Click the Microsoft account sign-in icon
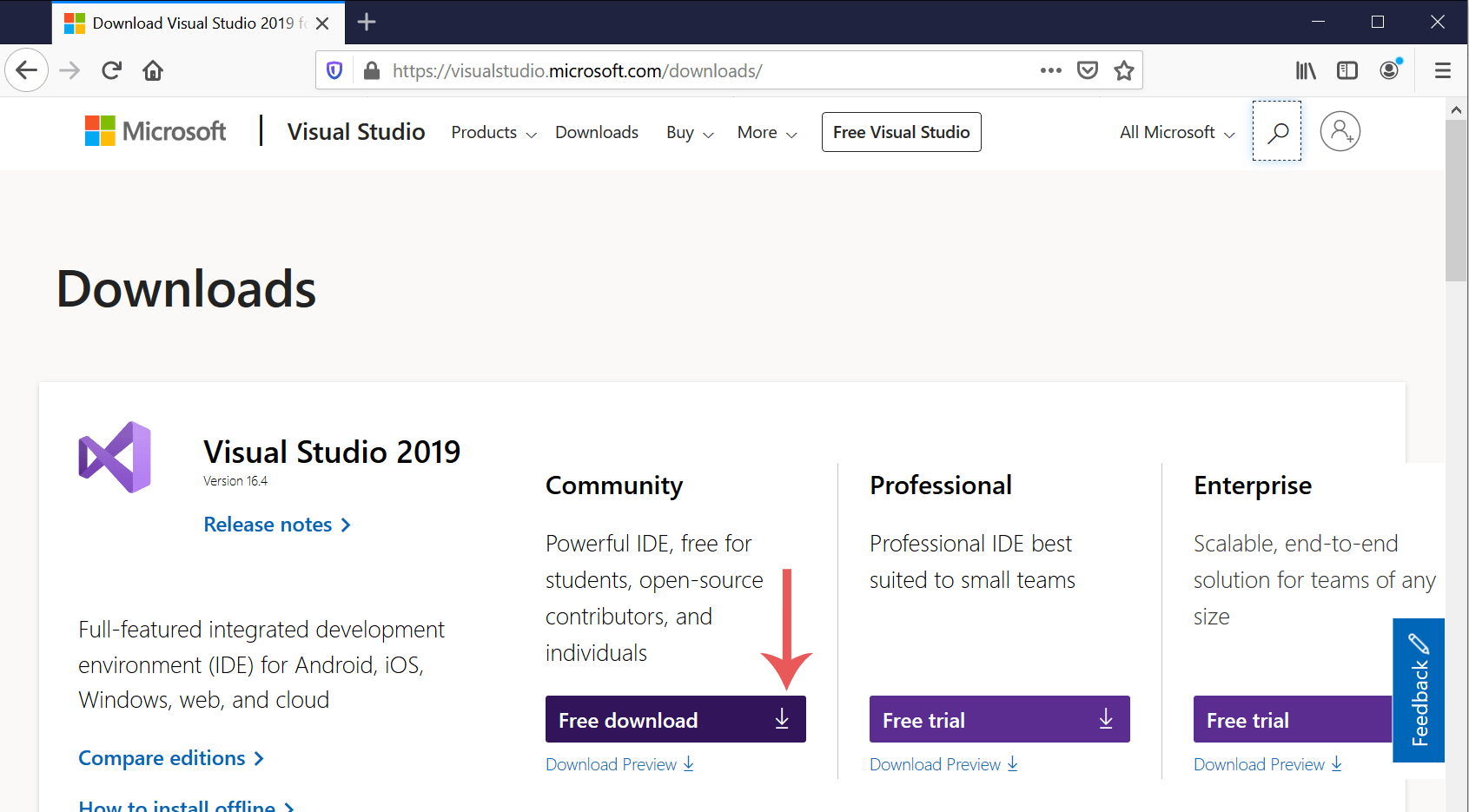Image resolution: width=1469 pixels, height=812 pixels. click(1340, 132)
